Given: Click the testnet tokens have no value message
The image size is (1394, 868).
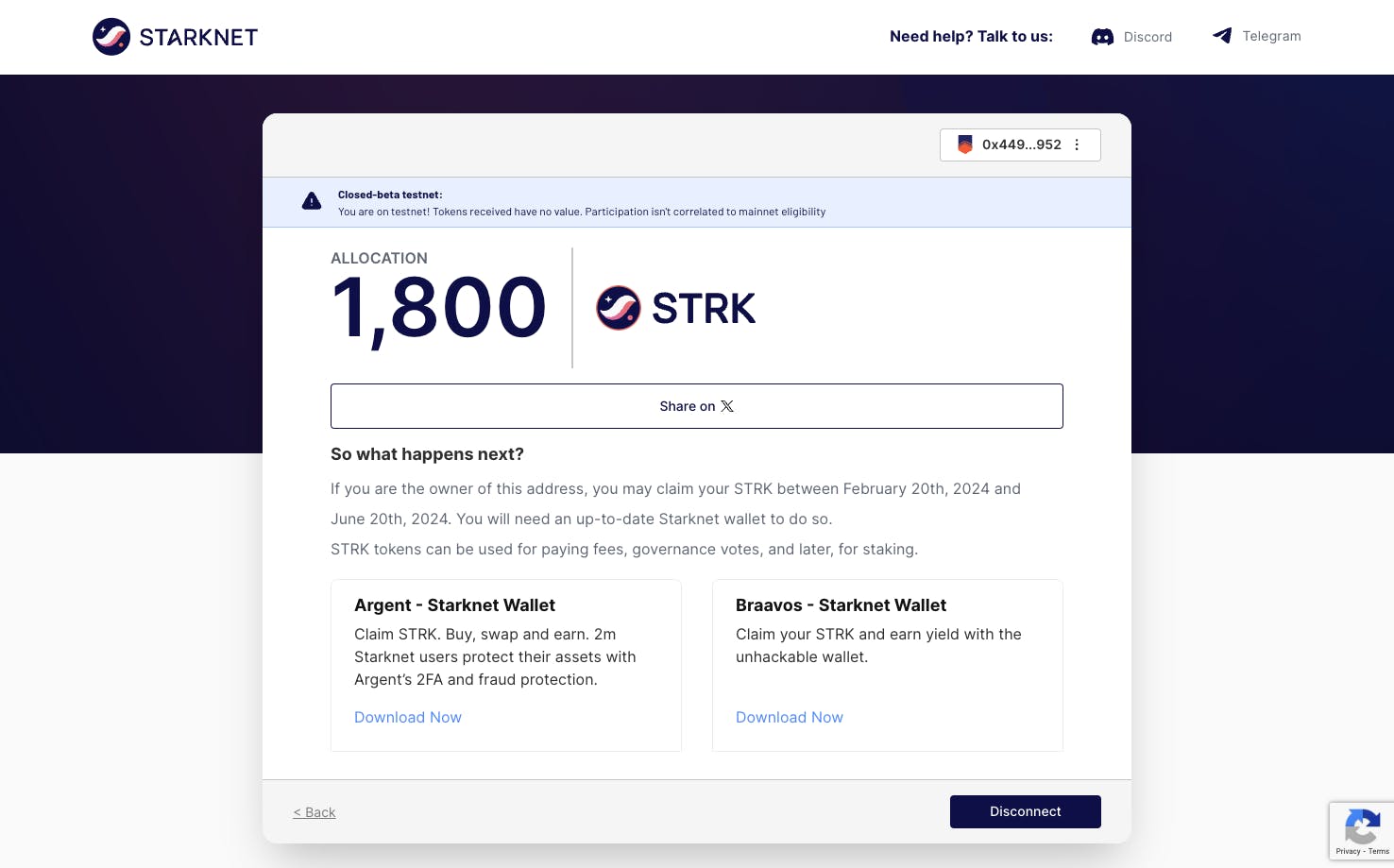Looking at the screenshot, I should [582, 212].
